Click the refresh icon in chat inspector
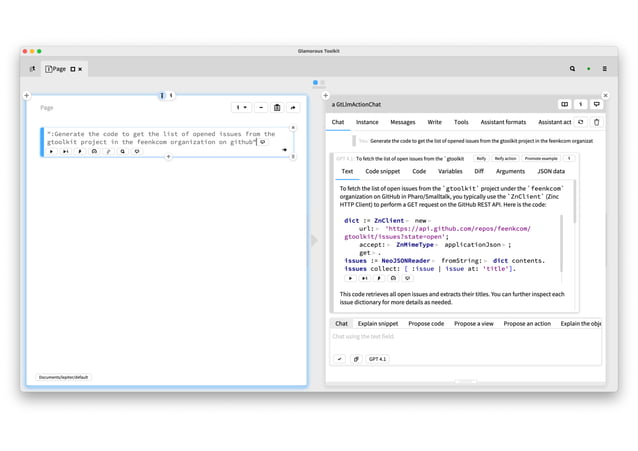Viewport: 638px width, 451px height. [581, 122]
